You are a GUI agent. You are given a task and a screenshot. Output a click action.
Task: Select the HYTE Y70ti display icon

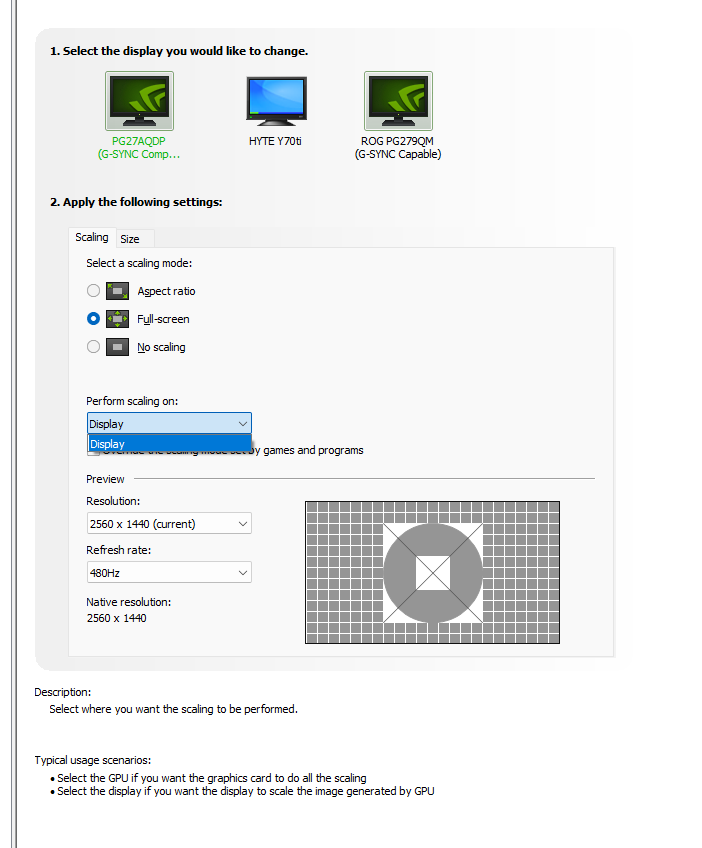click(275, 102)
